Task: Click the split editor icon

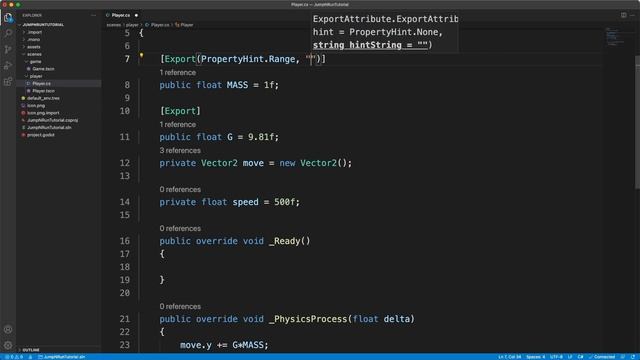Action: click(x=623, y=15)
